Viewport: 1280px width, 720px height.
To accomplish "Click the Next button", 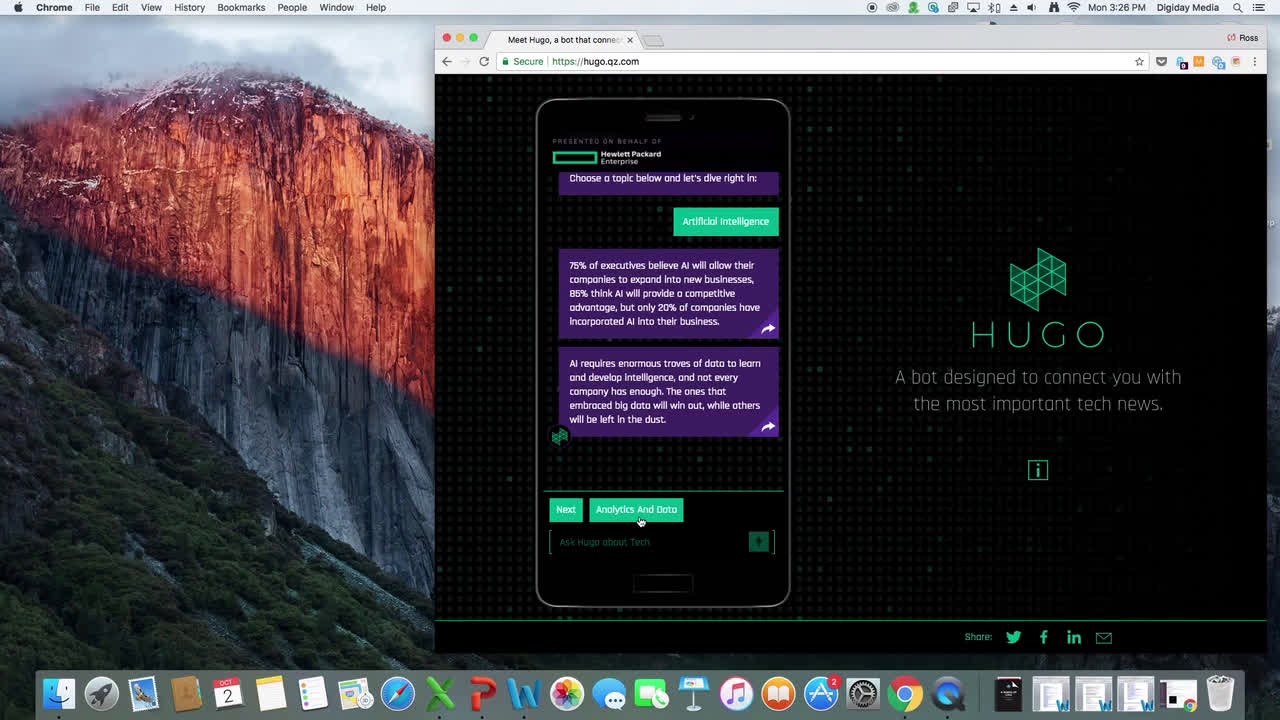I will point(565,510).
